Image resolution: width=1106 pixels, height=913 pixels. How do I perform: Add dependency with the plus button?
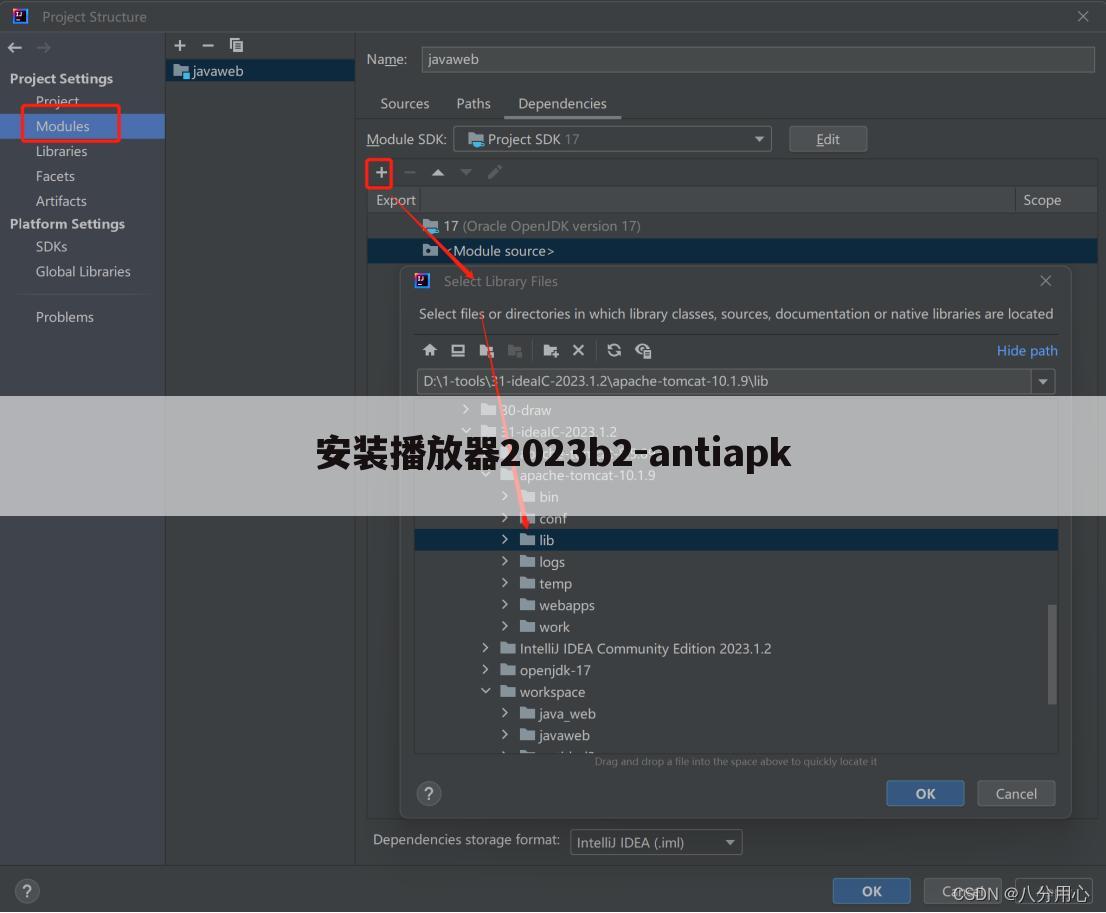click(x=381, y=172)
